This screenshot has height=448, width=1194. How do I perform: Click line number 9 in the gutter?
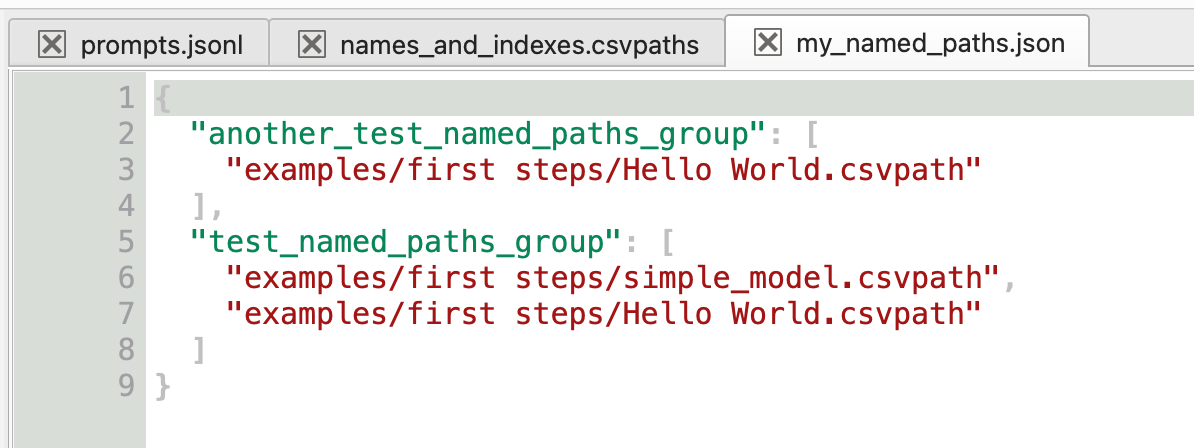coord(125,386)
